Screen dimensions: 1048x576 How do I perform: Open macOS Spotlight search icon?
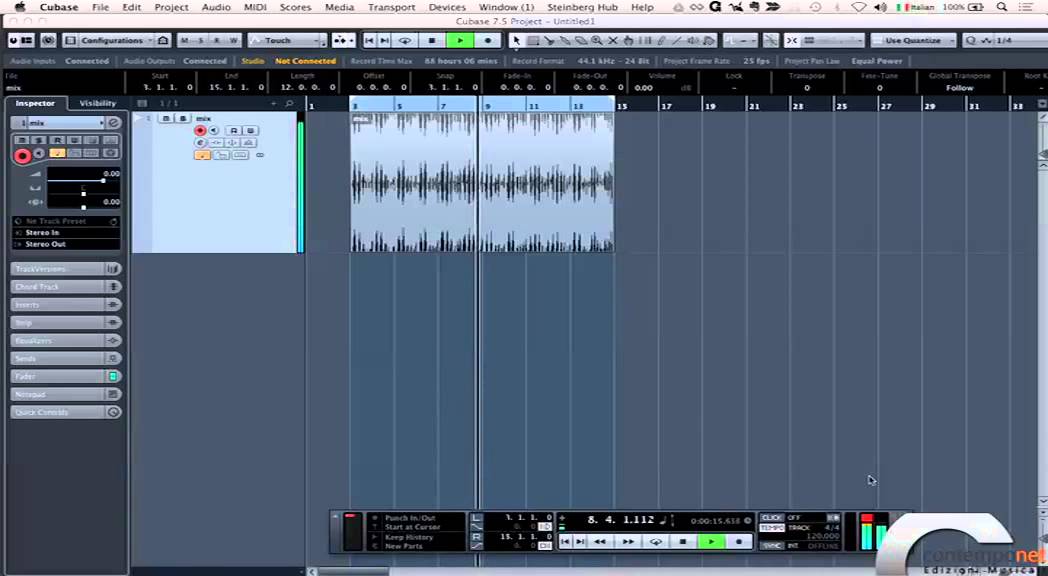pos(1001,7)
